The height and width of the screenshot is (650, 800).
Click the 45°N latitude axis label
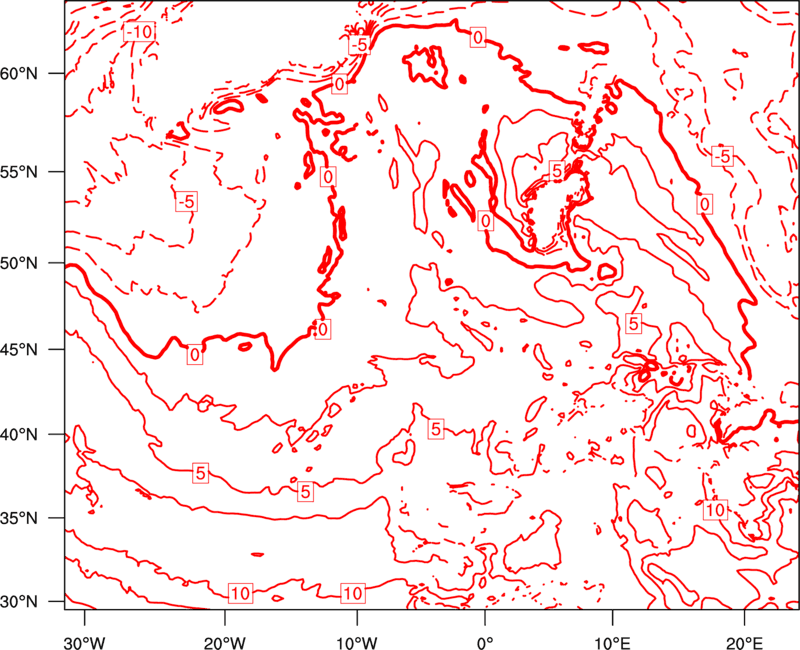point(19,350)
